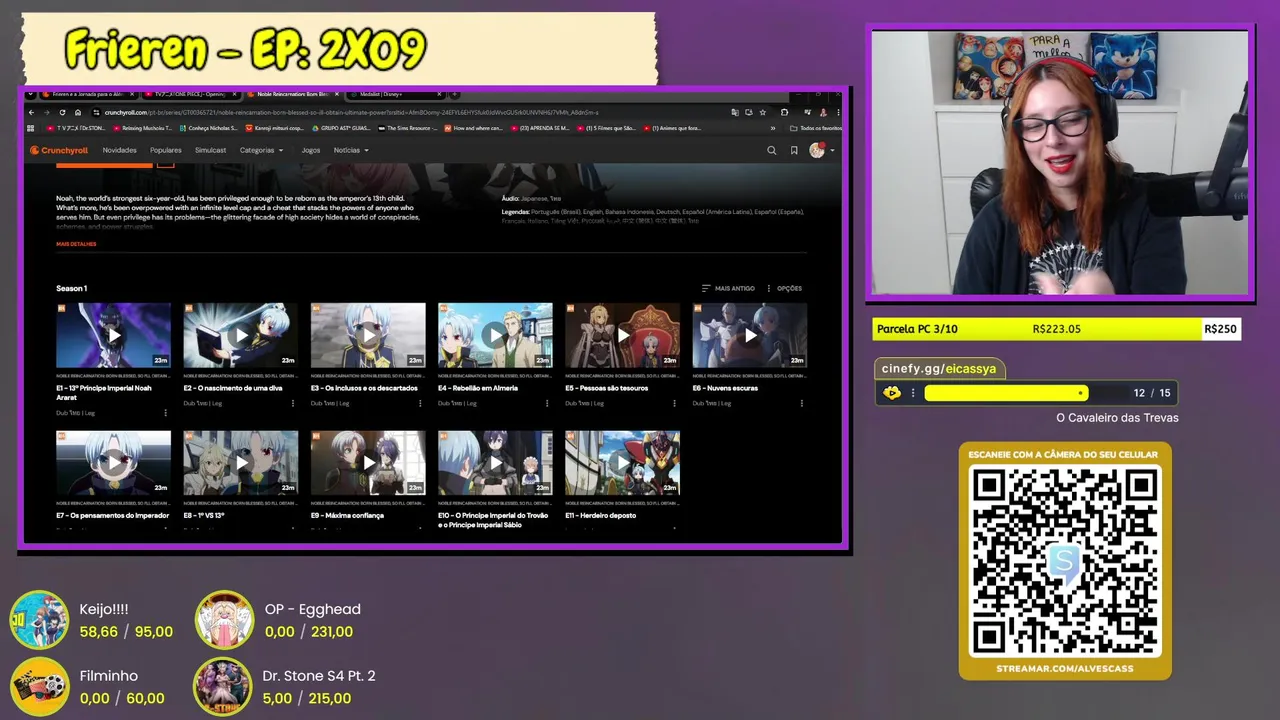Open the Crunchyroll watchlist bookmark icon
1280x720 pixels.
(794, 150)
